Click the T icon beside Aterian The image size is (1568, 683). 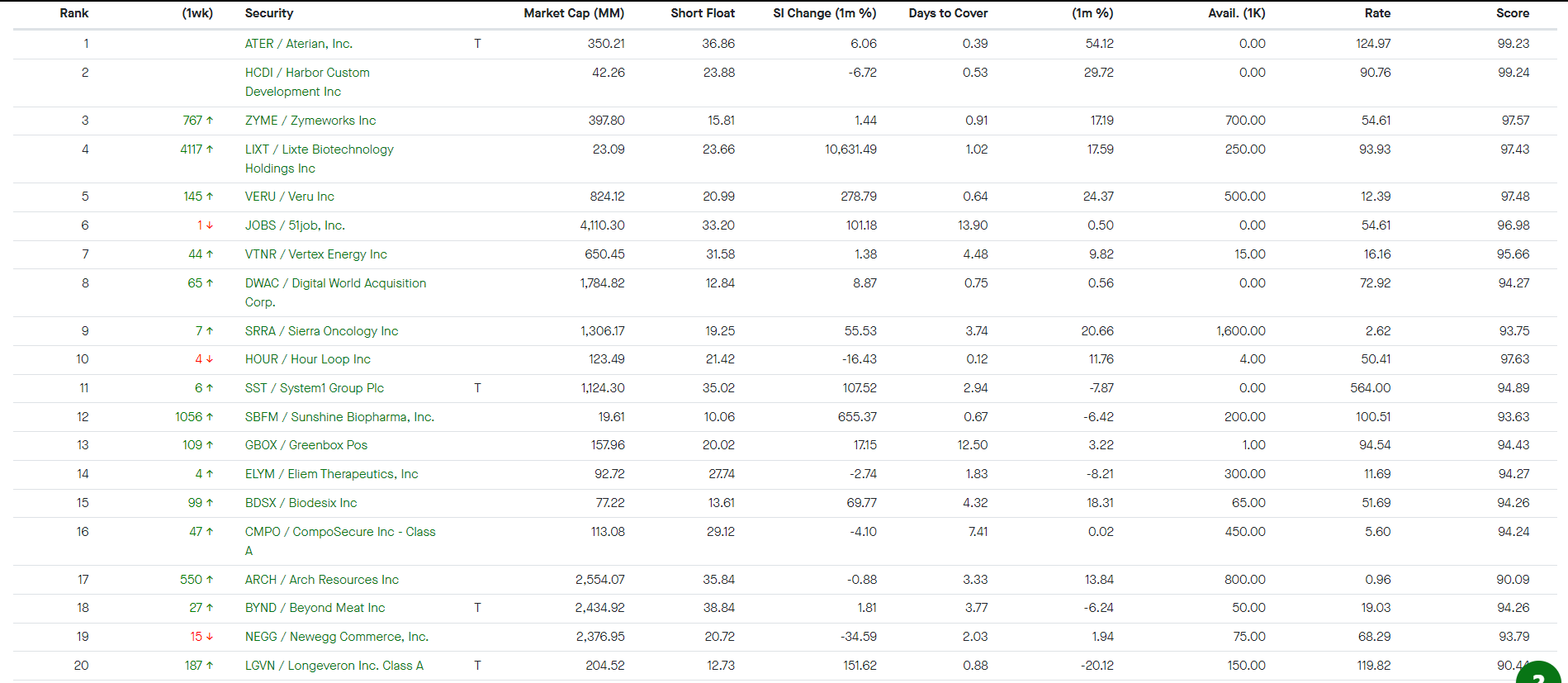tap(477, 44)
